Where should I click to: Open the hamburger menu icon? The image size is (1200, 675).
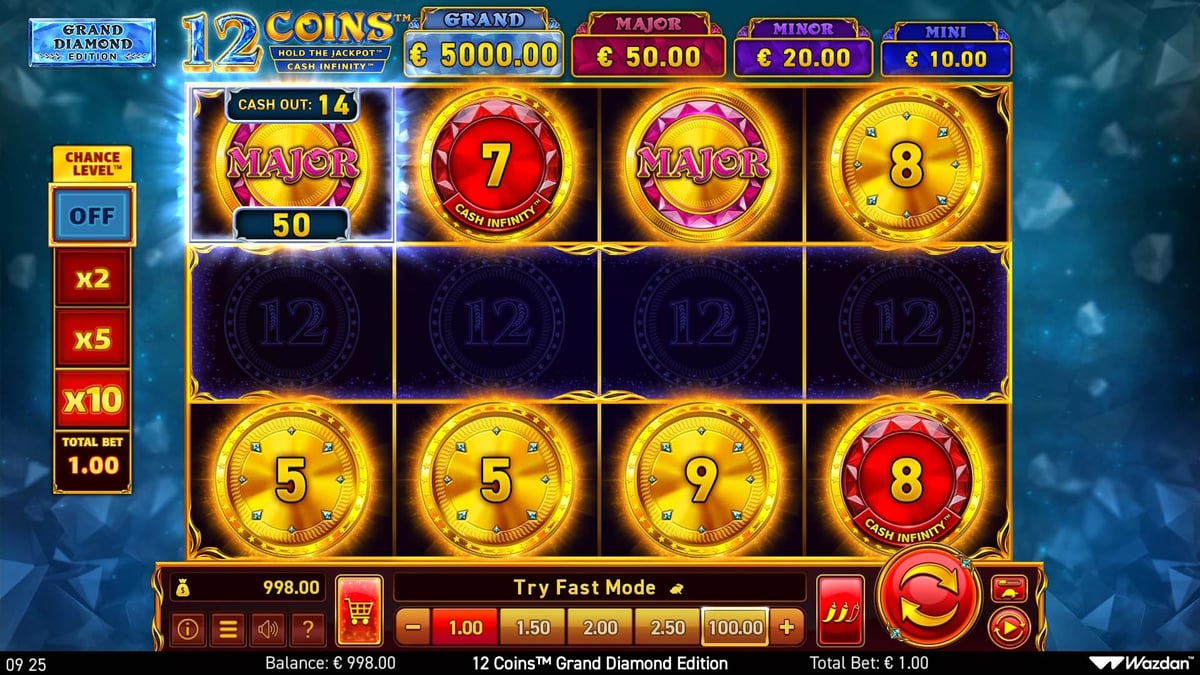click(x=228, y=629)
